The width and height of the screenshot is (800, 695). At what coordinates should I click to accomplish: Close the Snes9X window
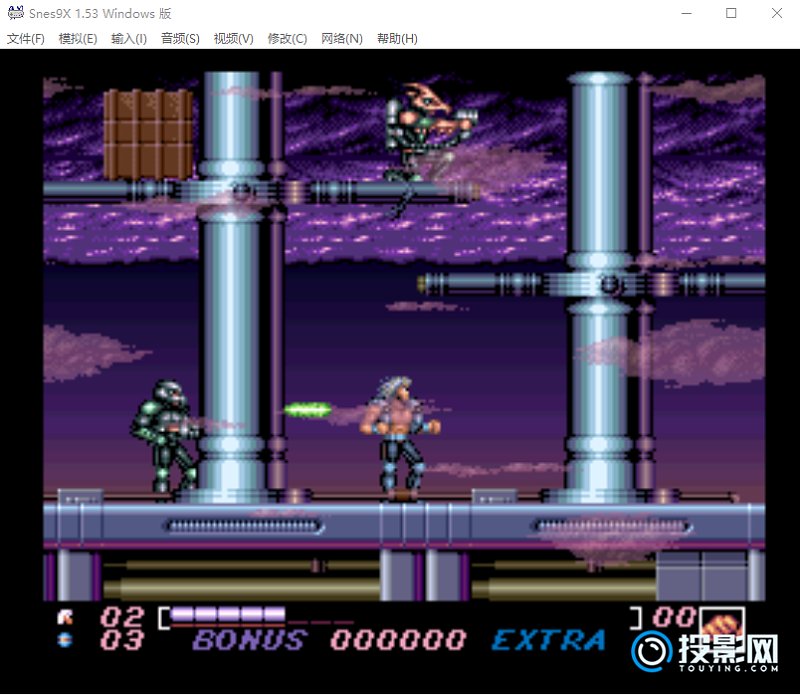click(777, 13)
